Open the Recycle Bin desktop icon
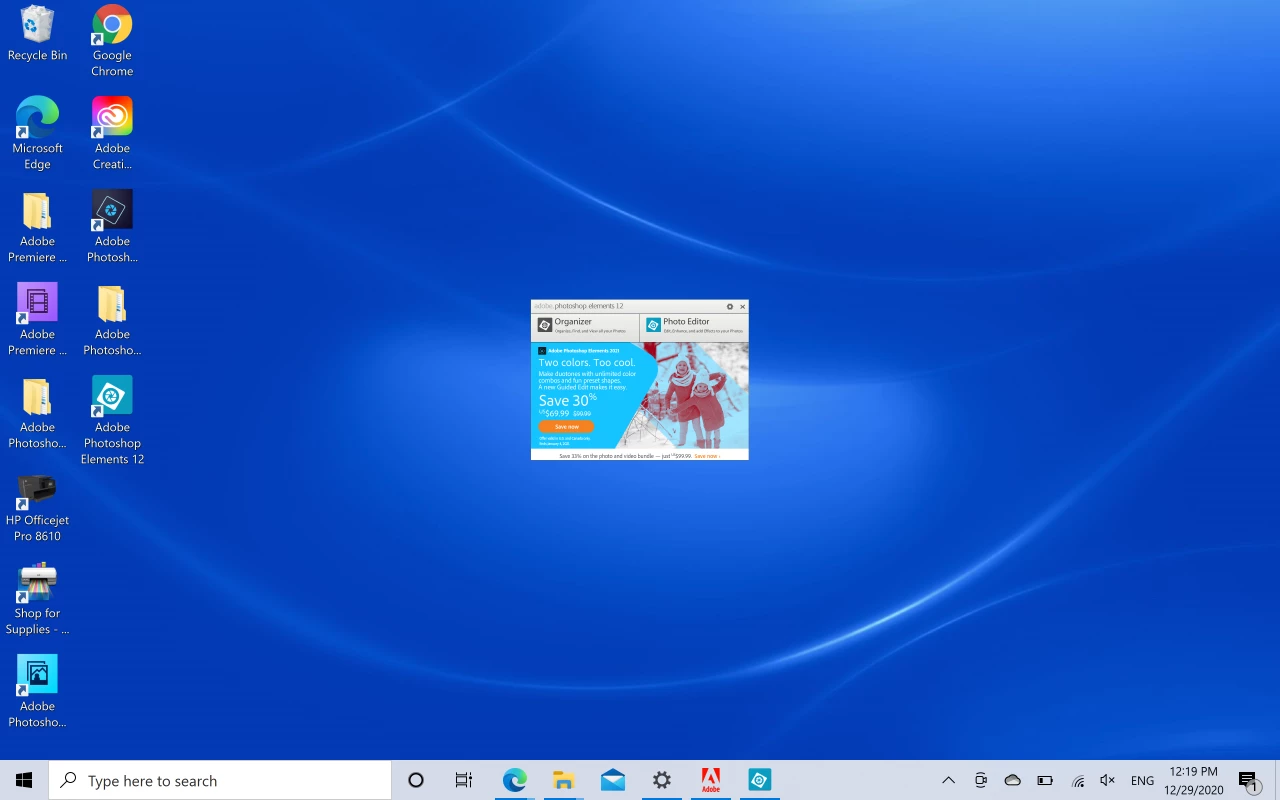 coord(37,33)
